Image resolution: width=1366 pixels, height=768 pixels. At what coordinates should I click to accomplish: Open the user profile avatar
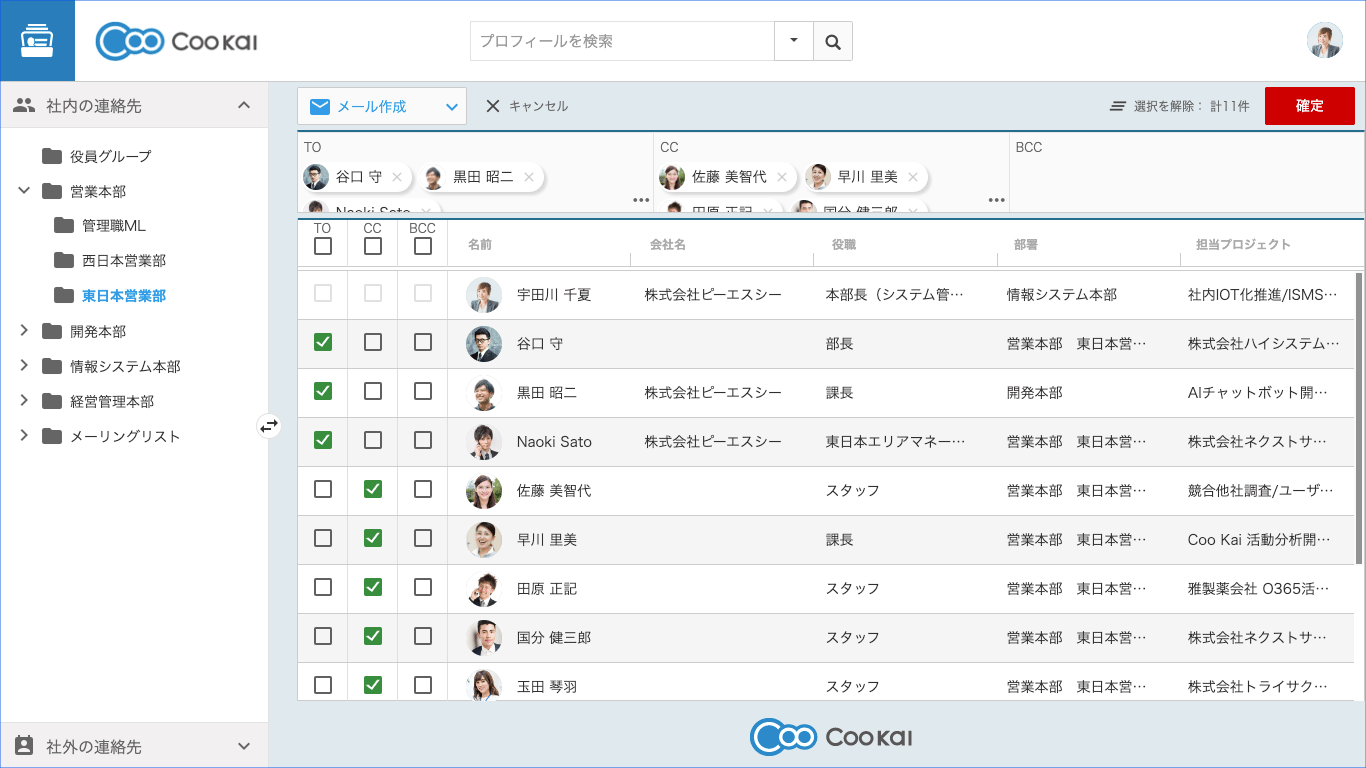(1324, 41)
